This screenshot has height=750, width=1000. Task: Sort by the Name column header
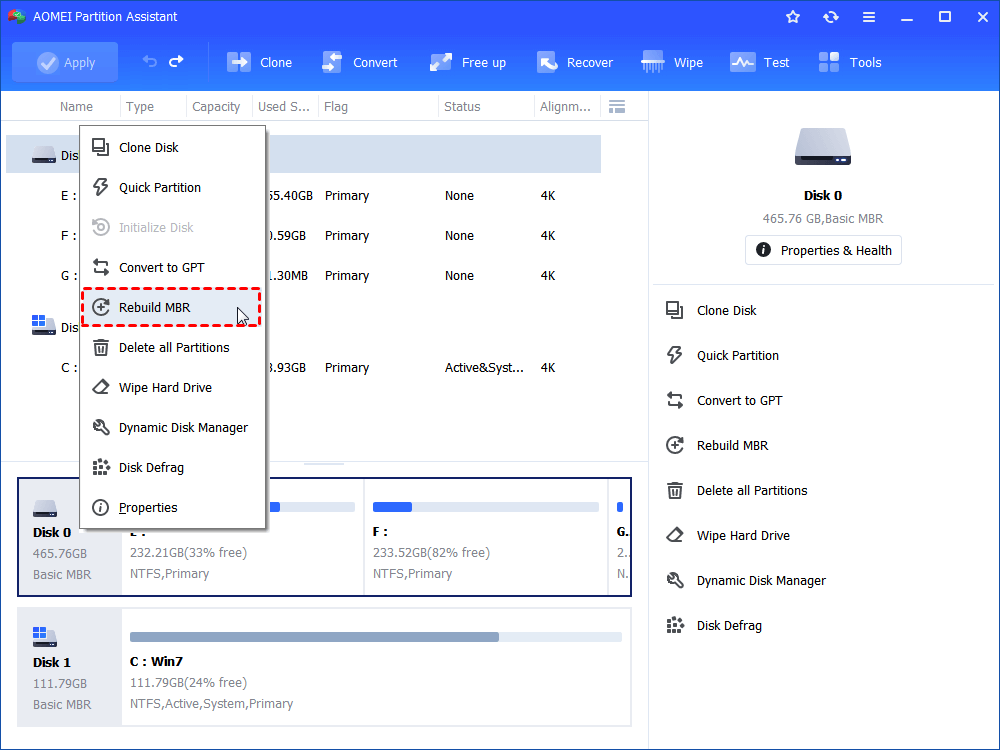[x=76, y=107]
